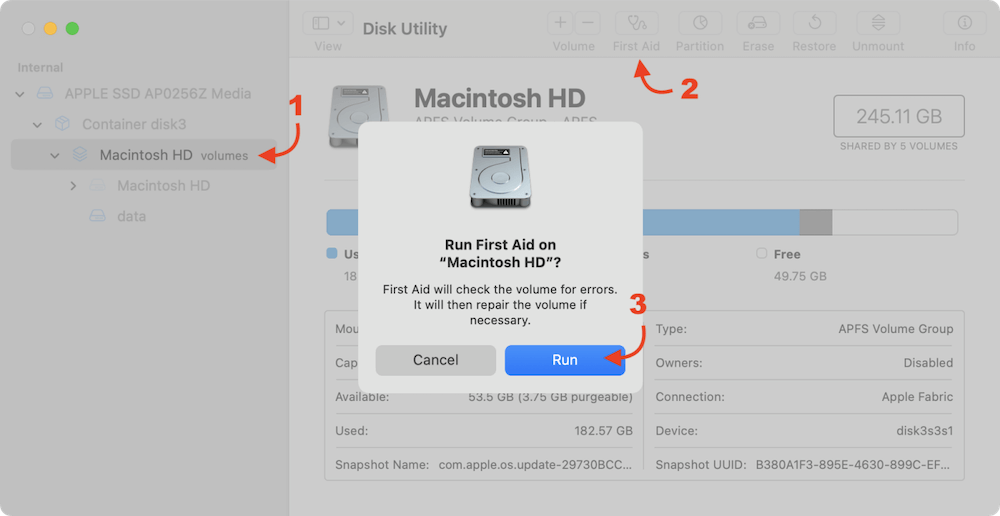This screenshot has width=1000, height=516.
Task: Click the green full-screen window button
Action: coord(72,29)
